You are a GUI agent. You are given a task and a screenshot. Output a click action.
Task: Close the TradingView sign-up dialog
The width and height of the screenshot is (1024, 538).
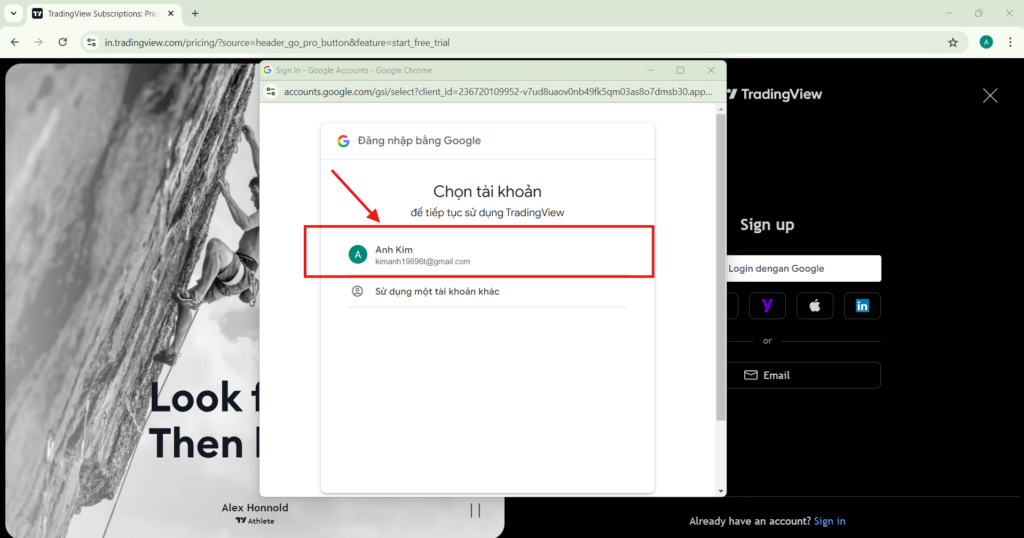(990, 95)
